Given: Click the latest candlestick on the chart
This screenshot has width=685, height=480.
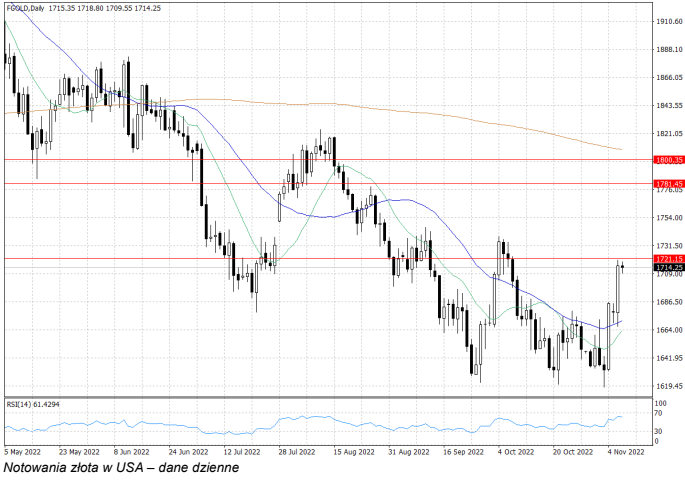Looking at the screenshot, I should click(623, 266).
